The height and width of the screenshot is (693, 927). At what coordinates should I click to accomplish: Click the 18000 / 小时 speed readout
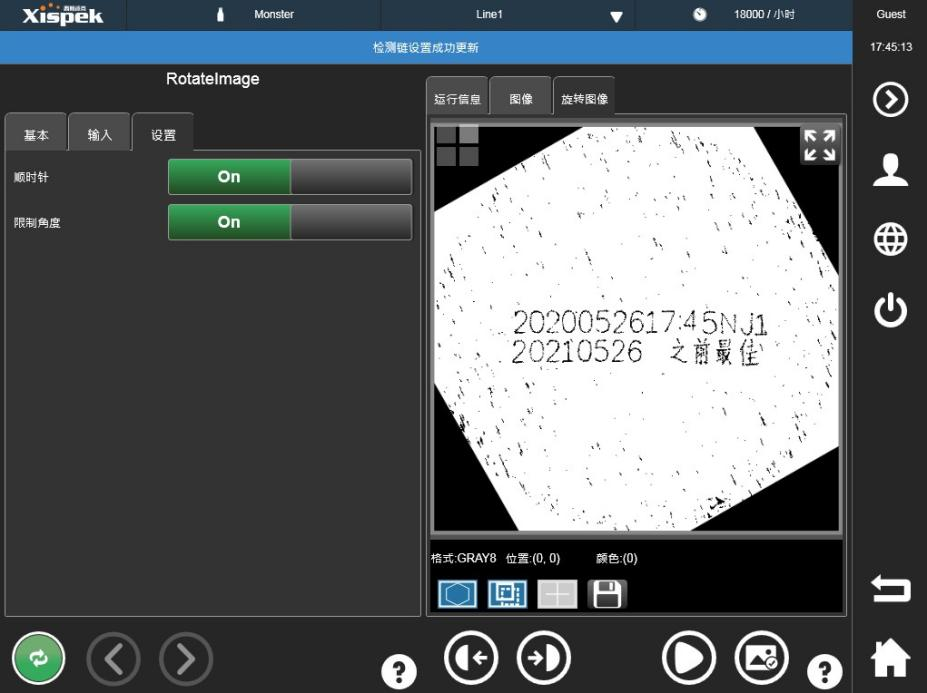coord(764,14)
